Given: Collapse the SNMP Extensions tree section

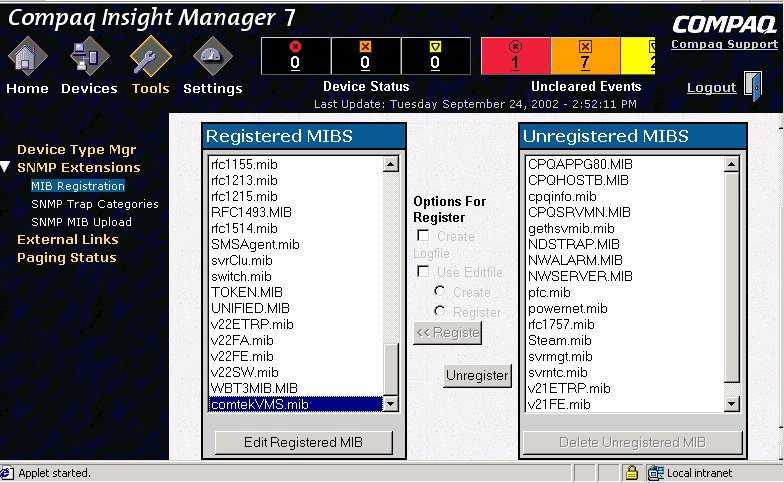Looking at the screenshot, I should [x=7, y=168].
